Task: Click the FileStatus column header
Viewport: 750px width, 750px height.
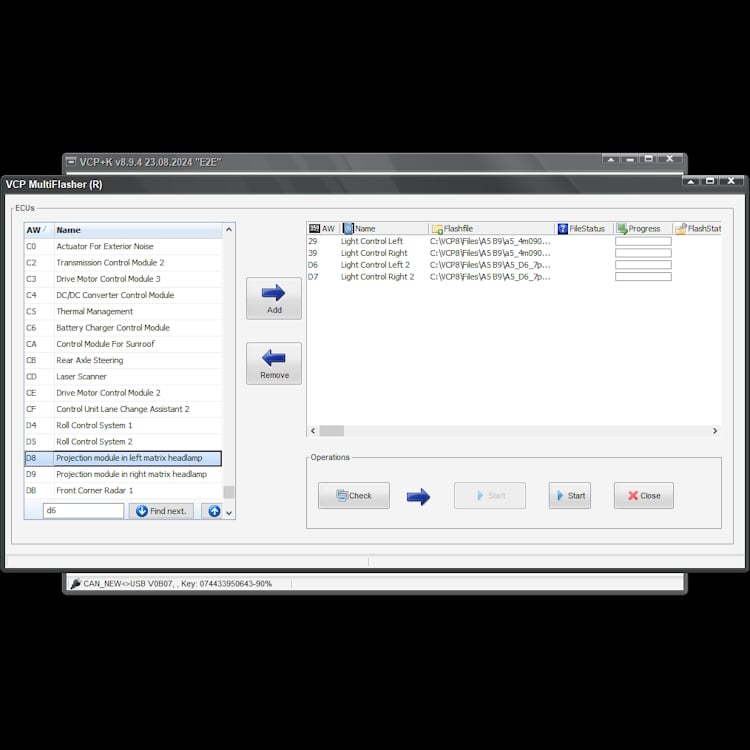Action: click(x=584, y=229)
